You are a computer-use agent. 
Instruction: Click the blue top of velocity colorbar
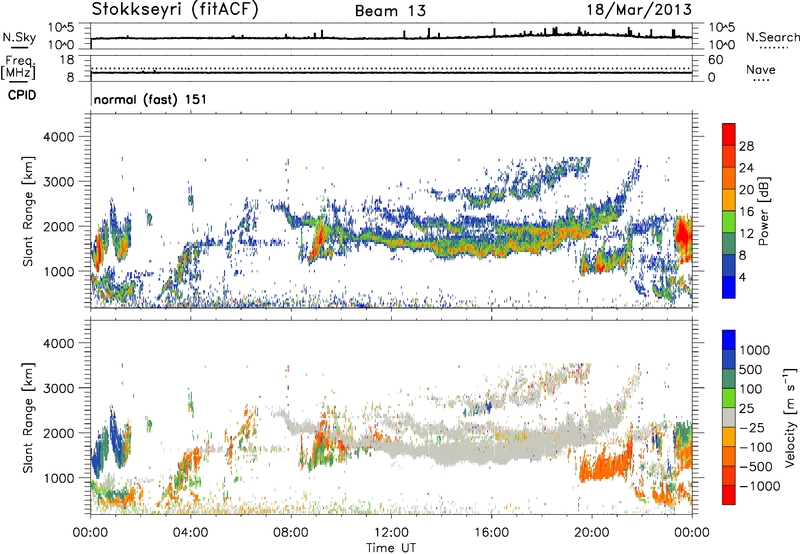(729, 340)
